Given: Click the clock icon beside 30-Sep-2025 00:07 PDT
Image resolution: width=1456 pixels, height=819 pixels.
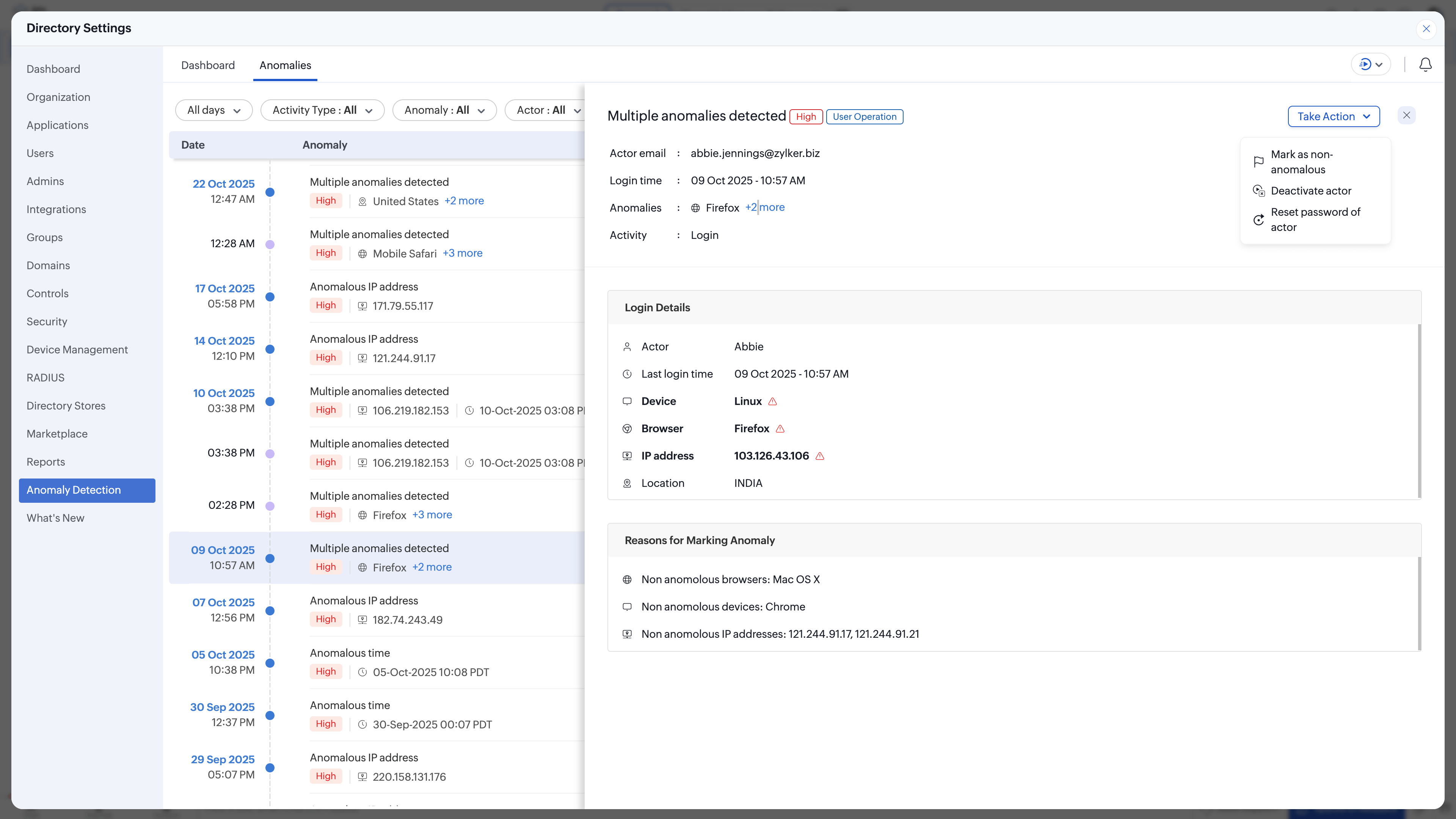Looking at the screenshot, I should (x=362, y=724).
